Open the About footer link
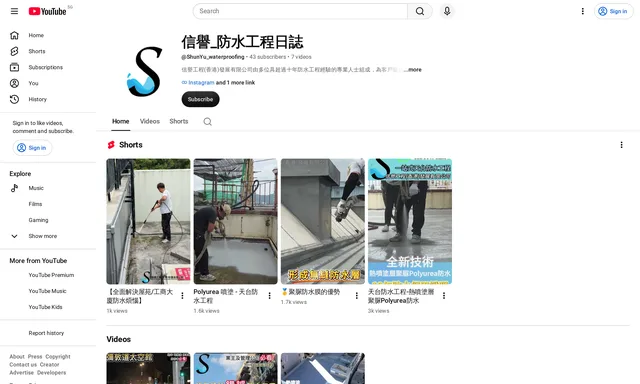640x384 pixels. pos(17,357)
